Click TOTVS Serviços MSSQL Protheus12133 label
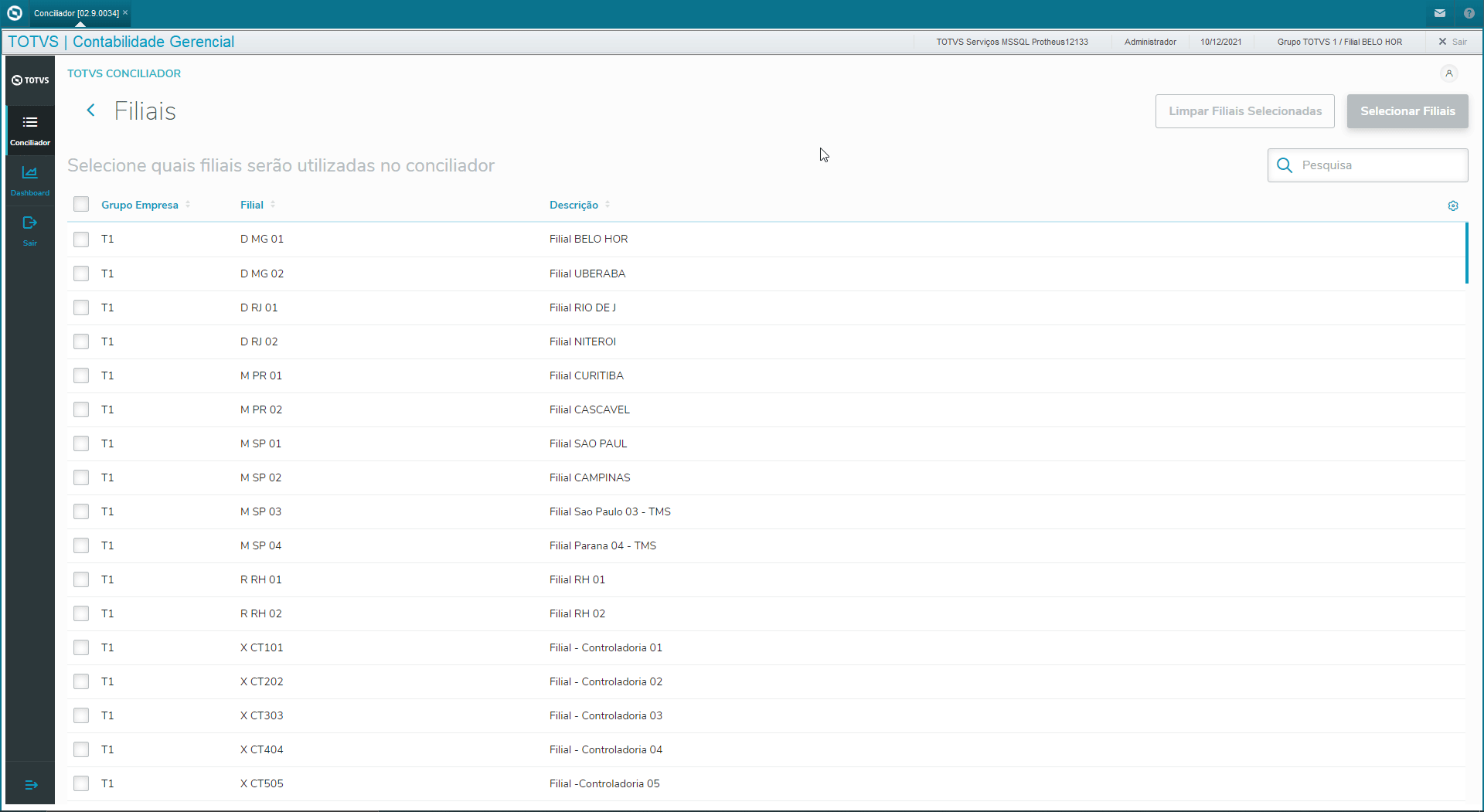Viewport: 1484px width, 812px height. click(1012, 42)
